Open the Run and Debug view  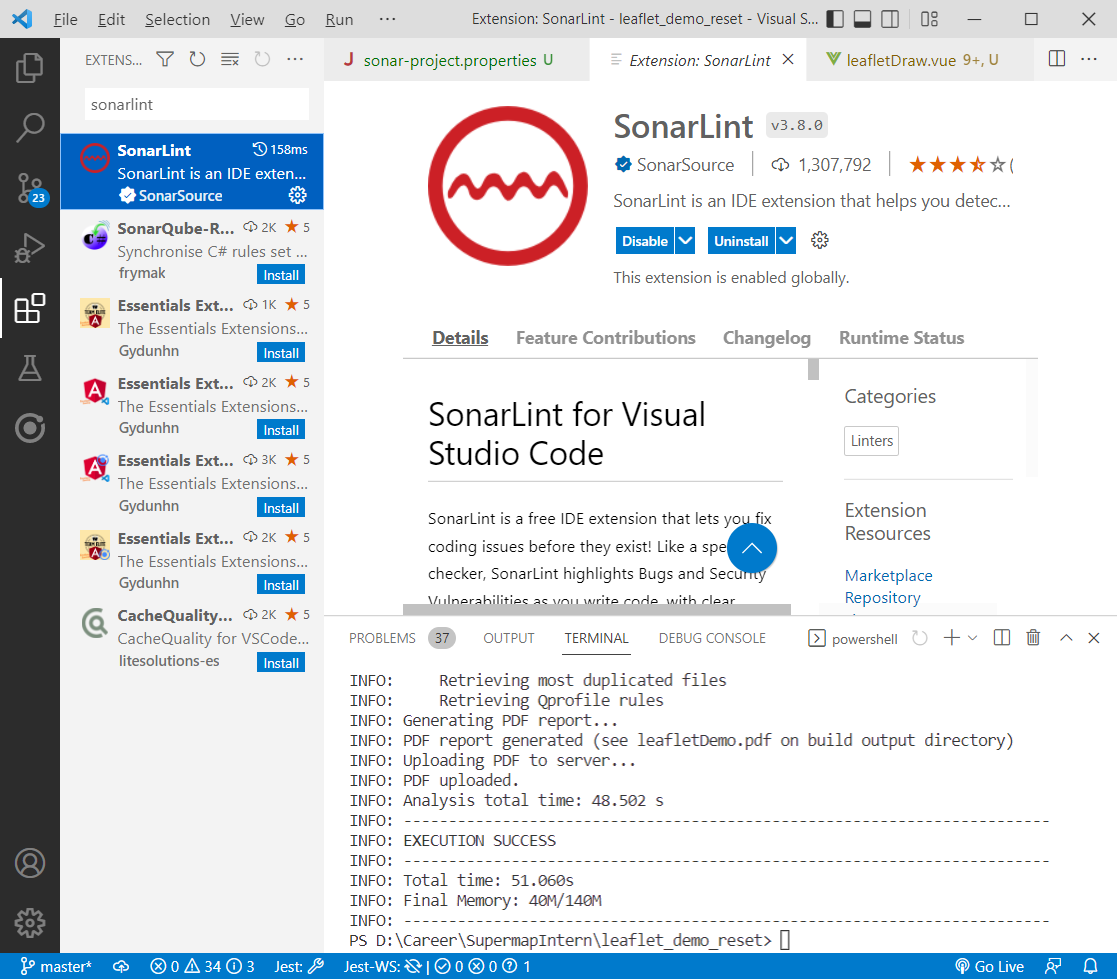tap(30, 248)
